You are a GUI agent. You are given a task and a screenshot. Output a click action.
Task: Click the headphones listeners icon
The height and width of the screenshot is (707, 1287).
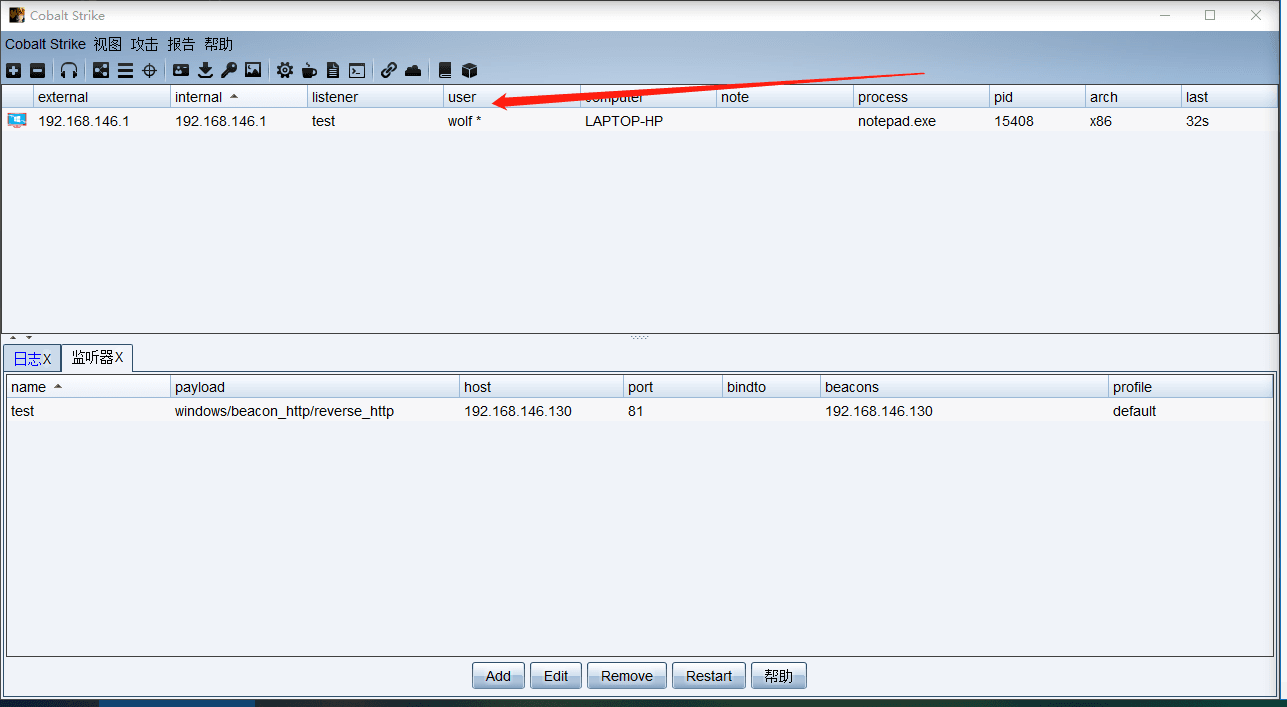[x=69, y=70]
